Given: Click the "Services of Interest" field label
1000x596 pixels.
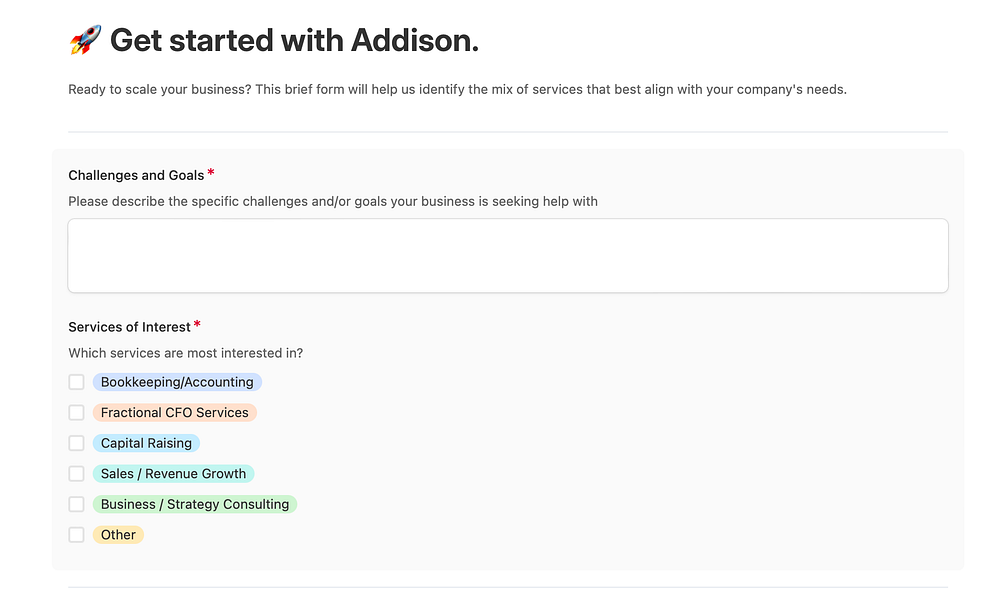Looking at the screenshot, I should [x=129, y=327].
